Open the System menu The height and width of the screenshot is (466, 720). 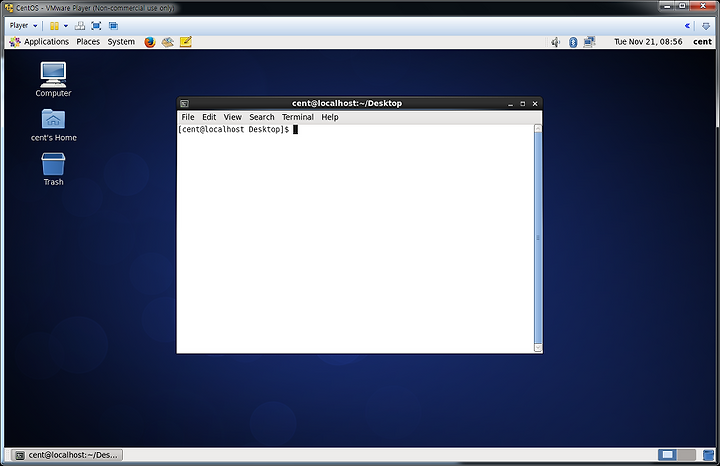[121, 42]
